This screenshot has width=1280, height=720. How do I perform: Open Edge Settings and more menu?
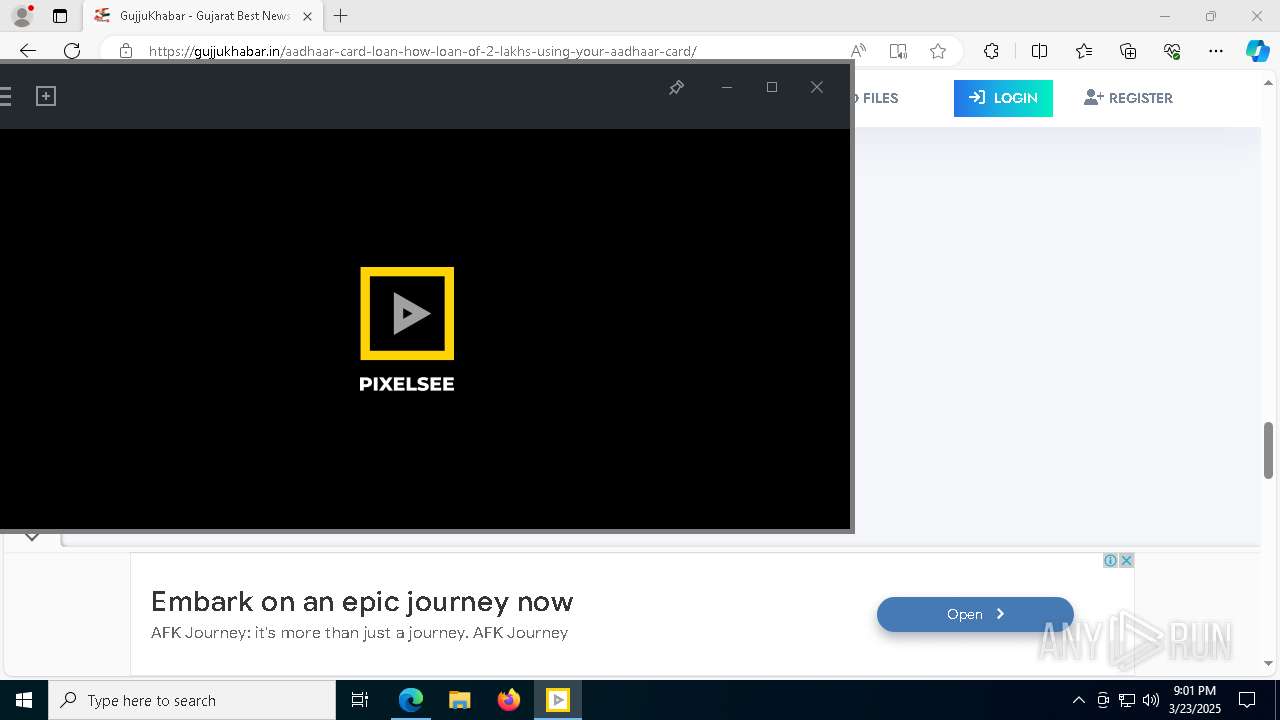tap(1216, 51)
